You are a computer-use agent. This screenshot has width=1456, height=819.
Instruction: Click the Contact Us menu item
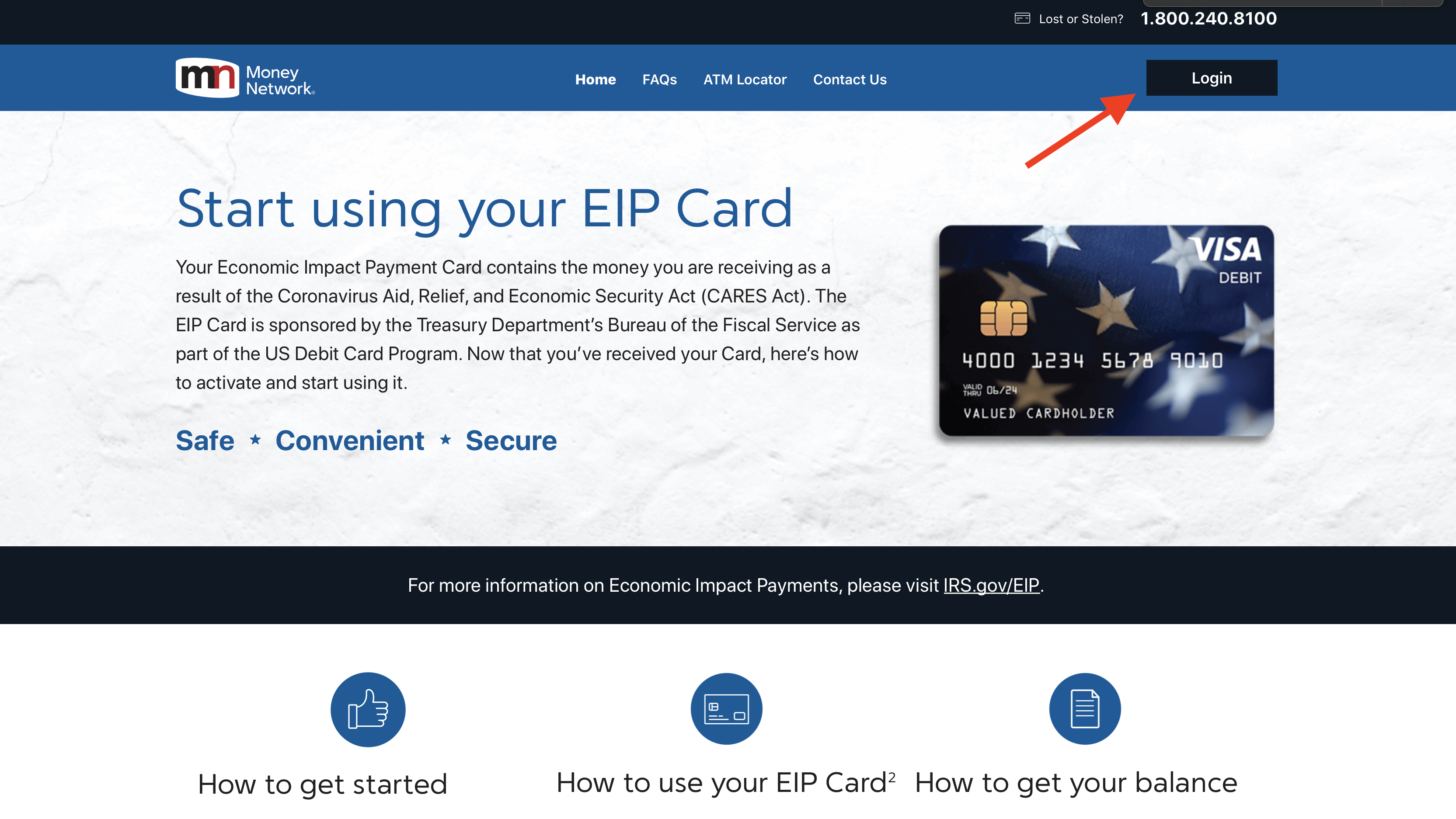849,79
